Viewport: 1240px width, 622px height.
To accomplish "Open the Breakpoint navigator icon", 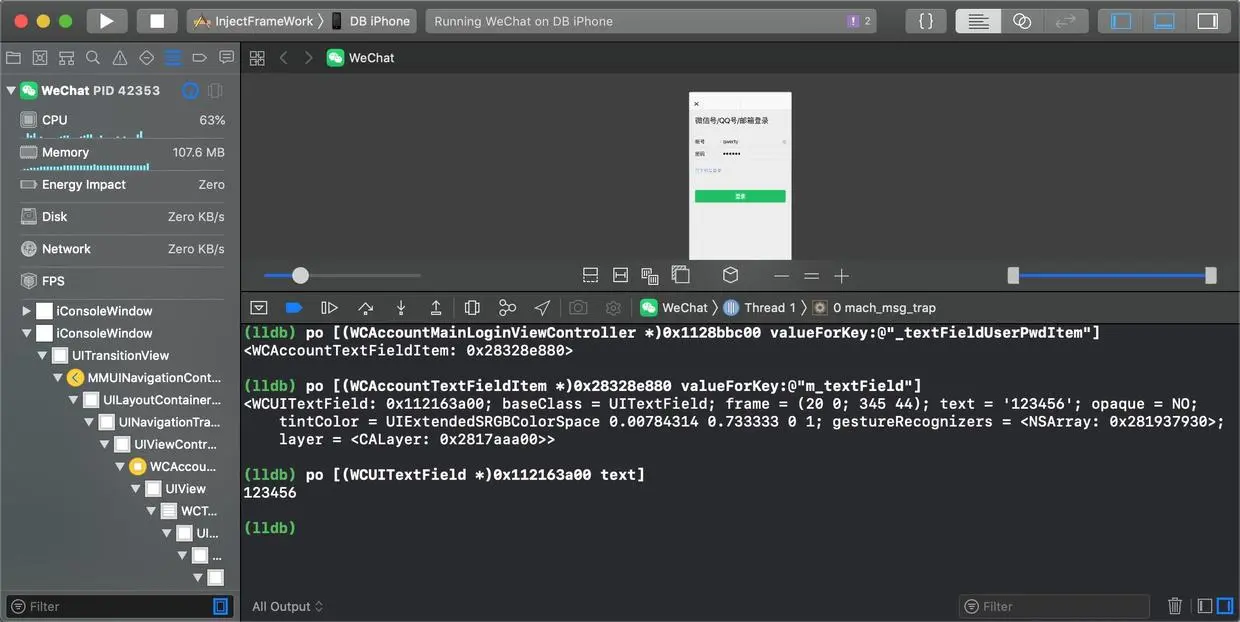I will tap(200, 58).
